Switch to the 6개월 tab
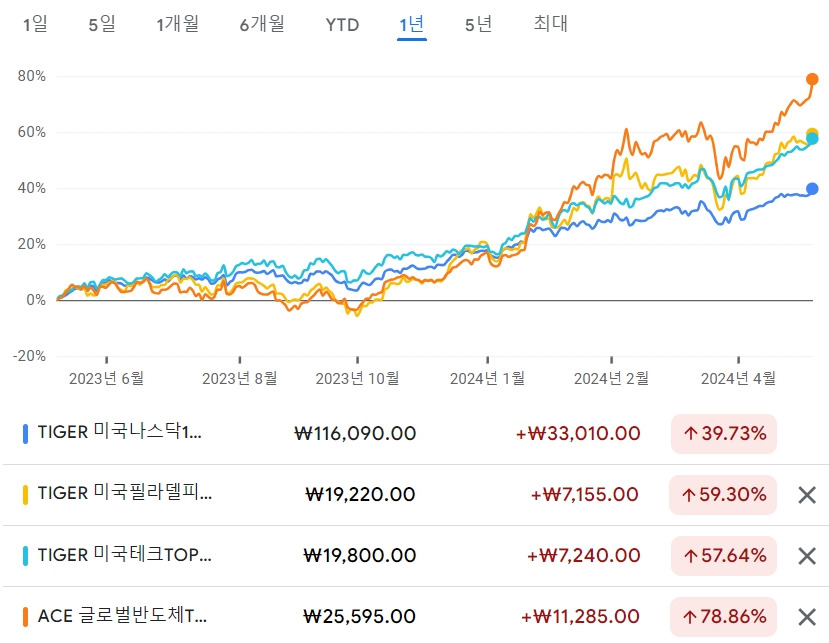Image resolution: width=829 pixels, height=643 pixels. tap(259, 25)
